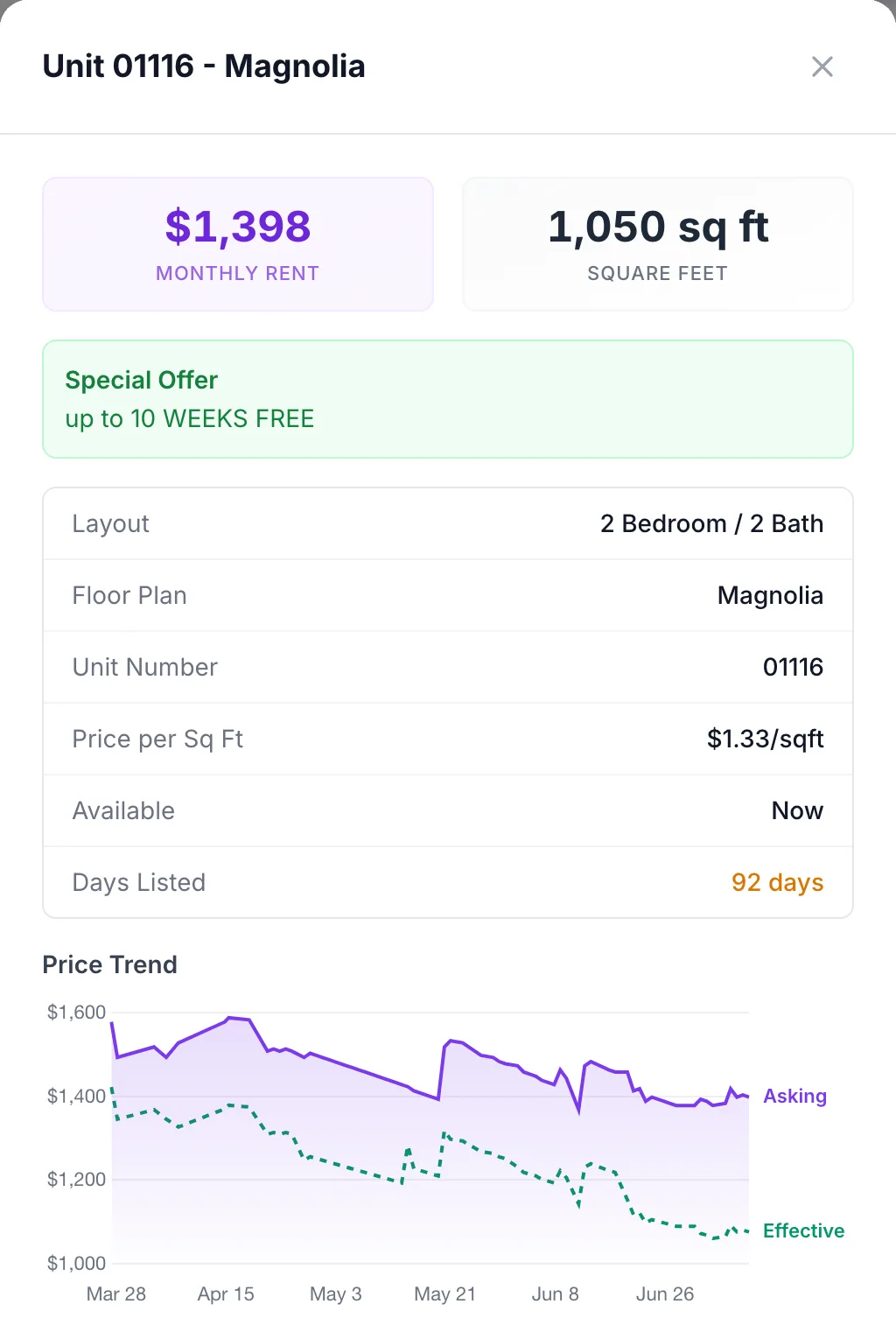Click the 'up to 10 WEEKS FREE' text
This screenshot has height=1339, width=896.
(190, 418)
